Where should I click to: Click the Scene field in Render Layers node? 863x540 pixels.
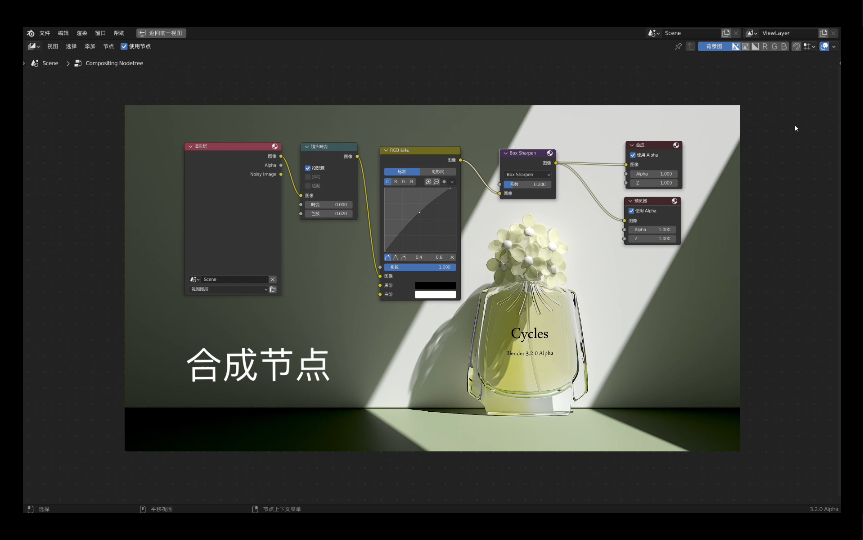click(234, 280)
